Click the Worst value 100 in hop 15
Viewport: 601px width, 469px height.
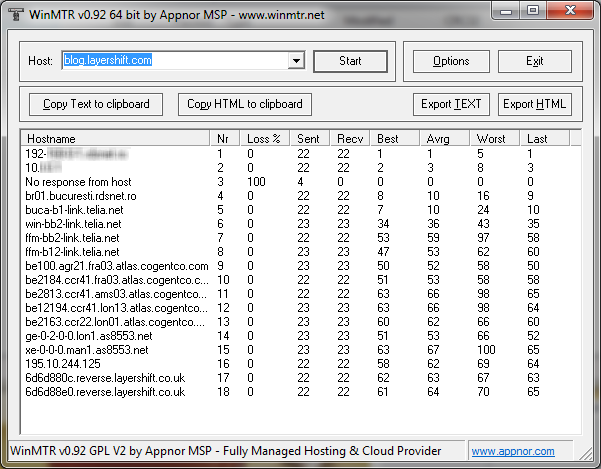click(486, 350)
